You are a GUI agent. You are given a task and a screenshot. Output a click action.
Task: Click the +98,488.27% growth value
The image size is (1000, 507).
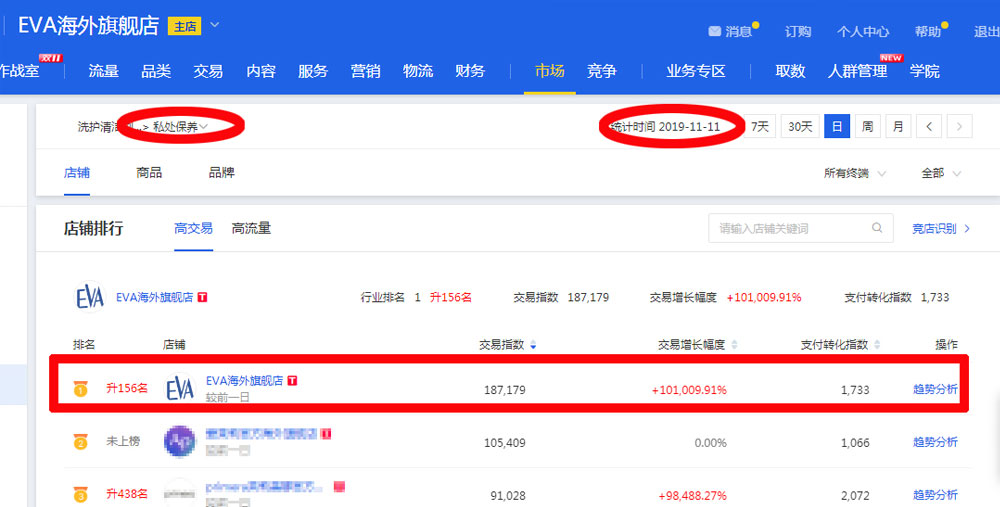[x=692, y=496]
